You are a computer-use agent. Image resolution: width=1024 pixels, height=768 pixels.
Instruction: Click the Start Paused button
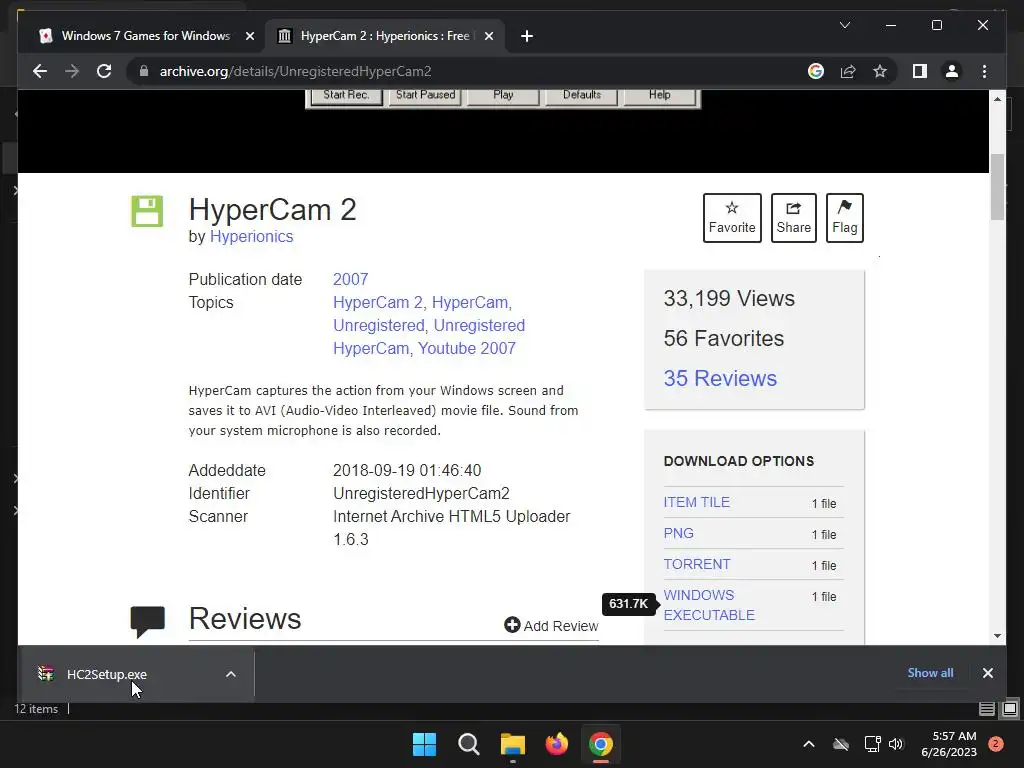(425, 95)
